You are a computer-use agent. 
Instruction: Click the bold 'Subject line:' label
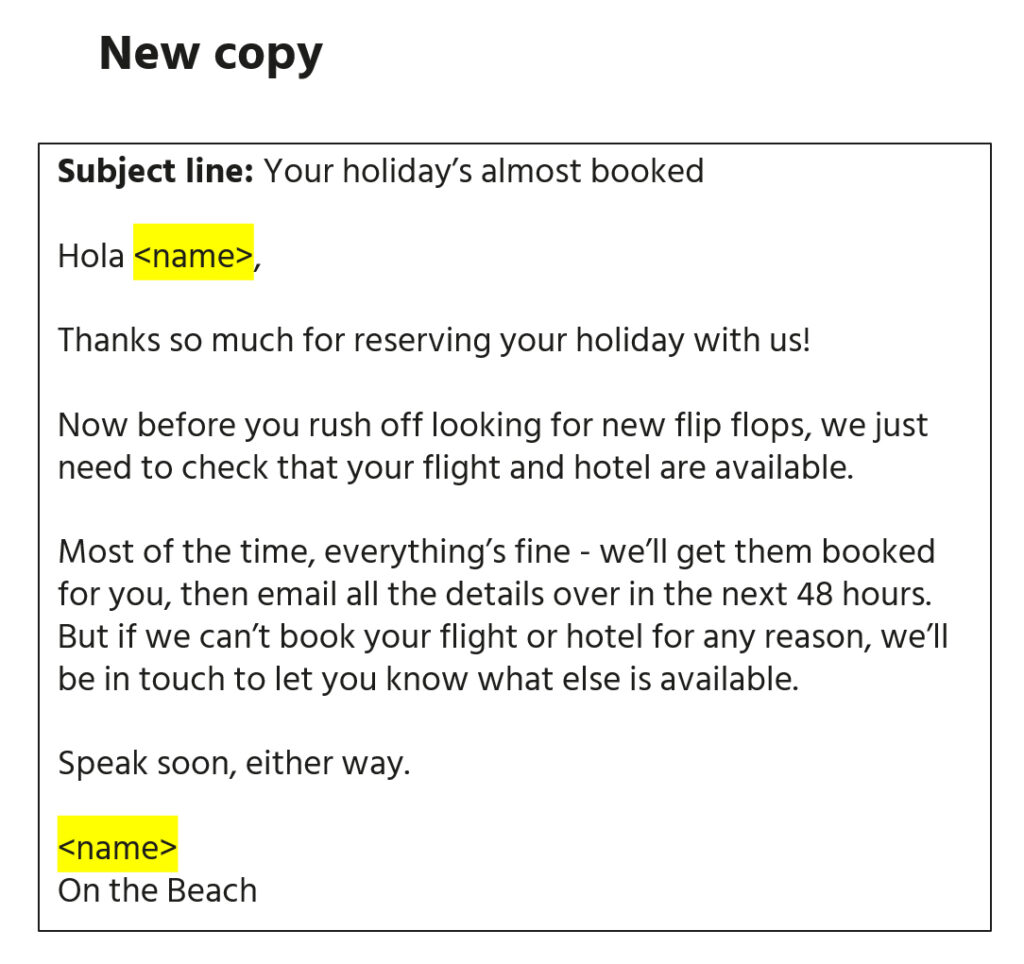click(x=155, y=172)
